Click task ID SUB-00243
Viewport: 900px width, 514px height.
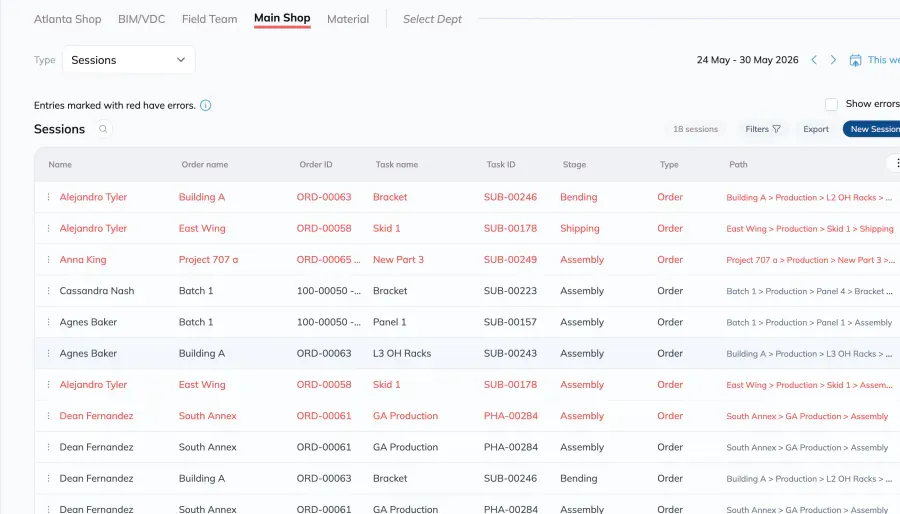[510, 353]
